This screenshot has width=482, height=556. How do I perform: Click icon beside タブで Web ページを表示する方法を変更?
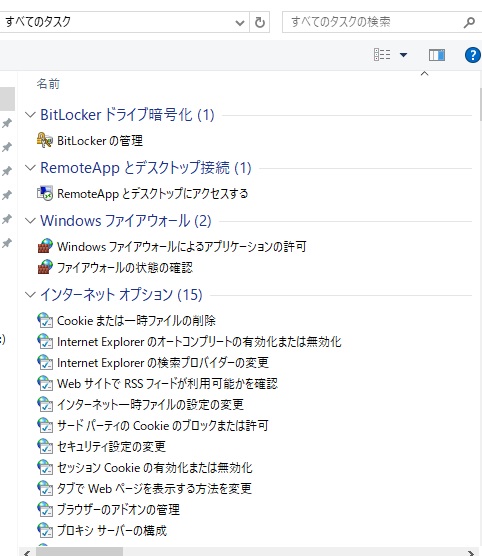tap(45, 488)
